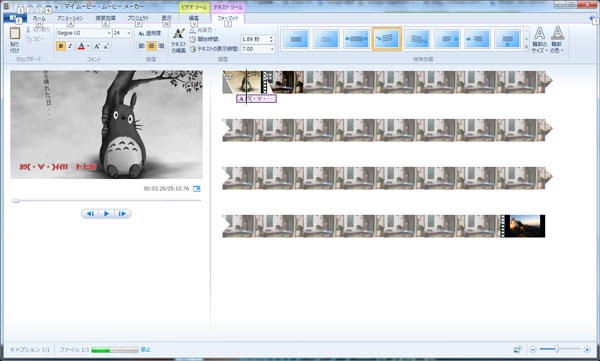Step to the previous frame
The width and height of the screenshot is (600, 361).
pyautogui.click(x=91, y=214)
